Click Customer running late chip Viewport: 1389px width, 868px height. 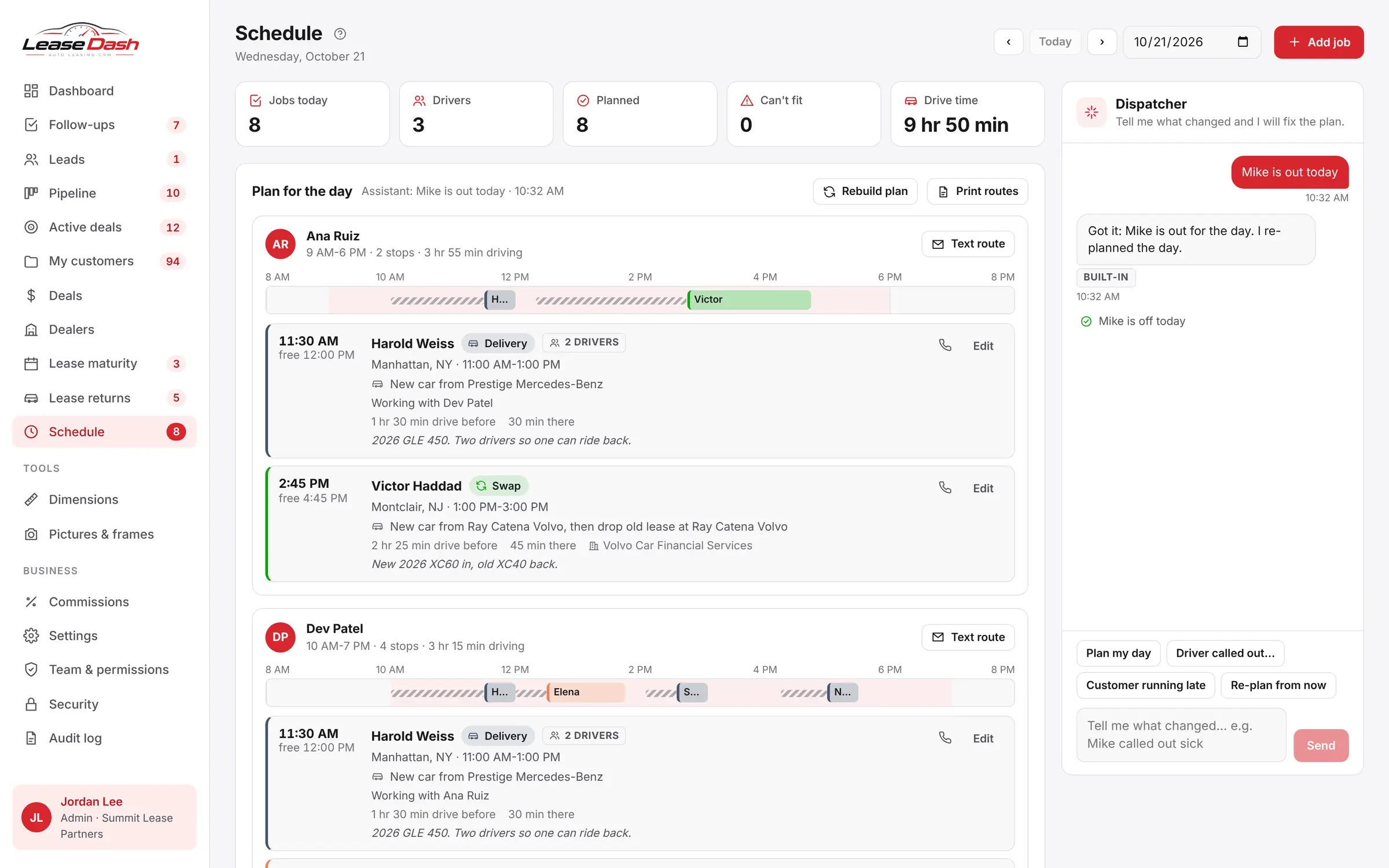(x=1145, y=685)
